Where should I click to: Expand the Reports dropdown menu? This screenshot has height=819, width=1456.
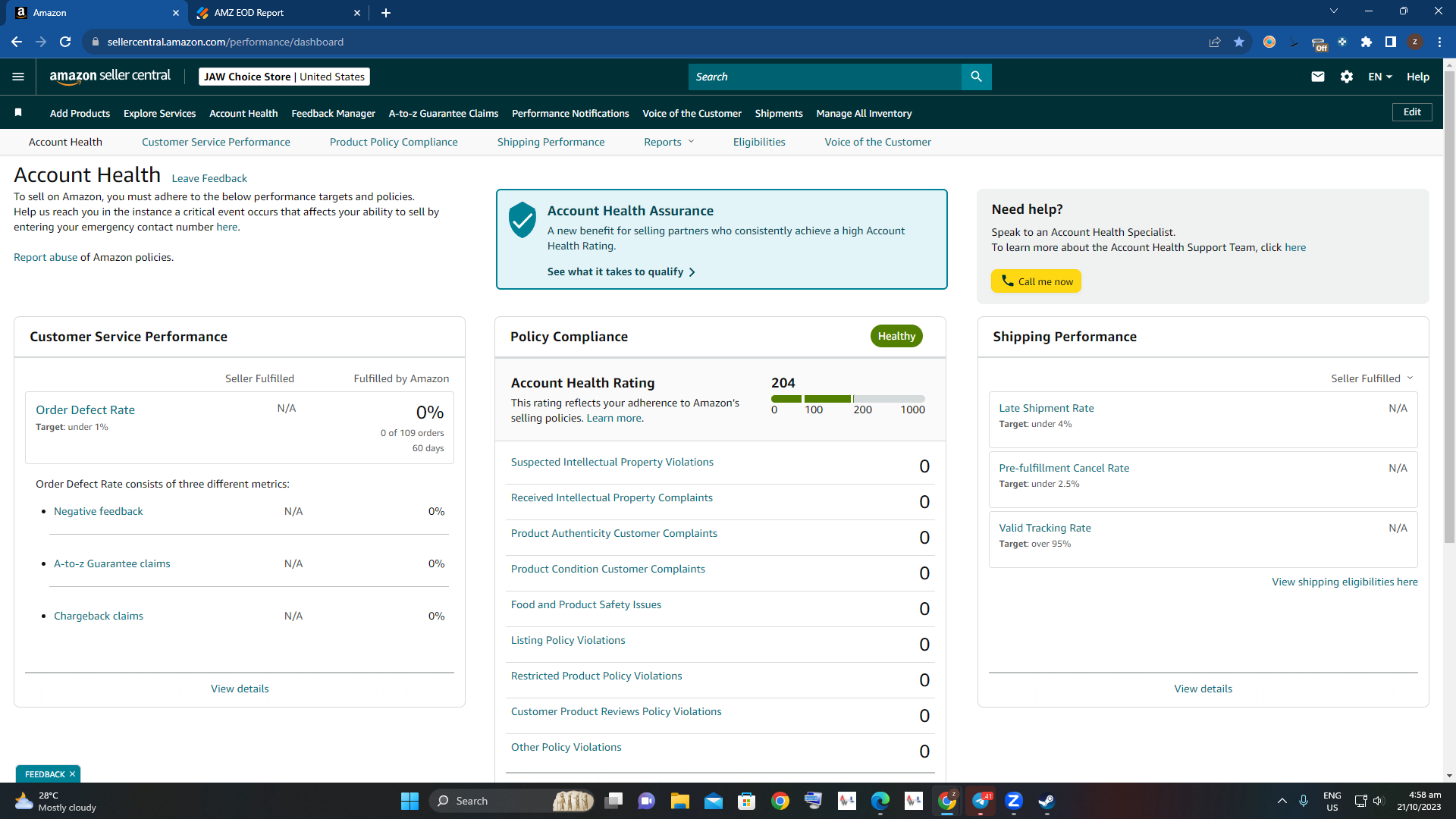click(669, 142)
